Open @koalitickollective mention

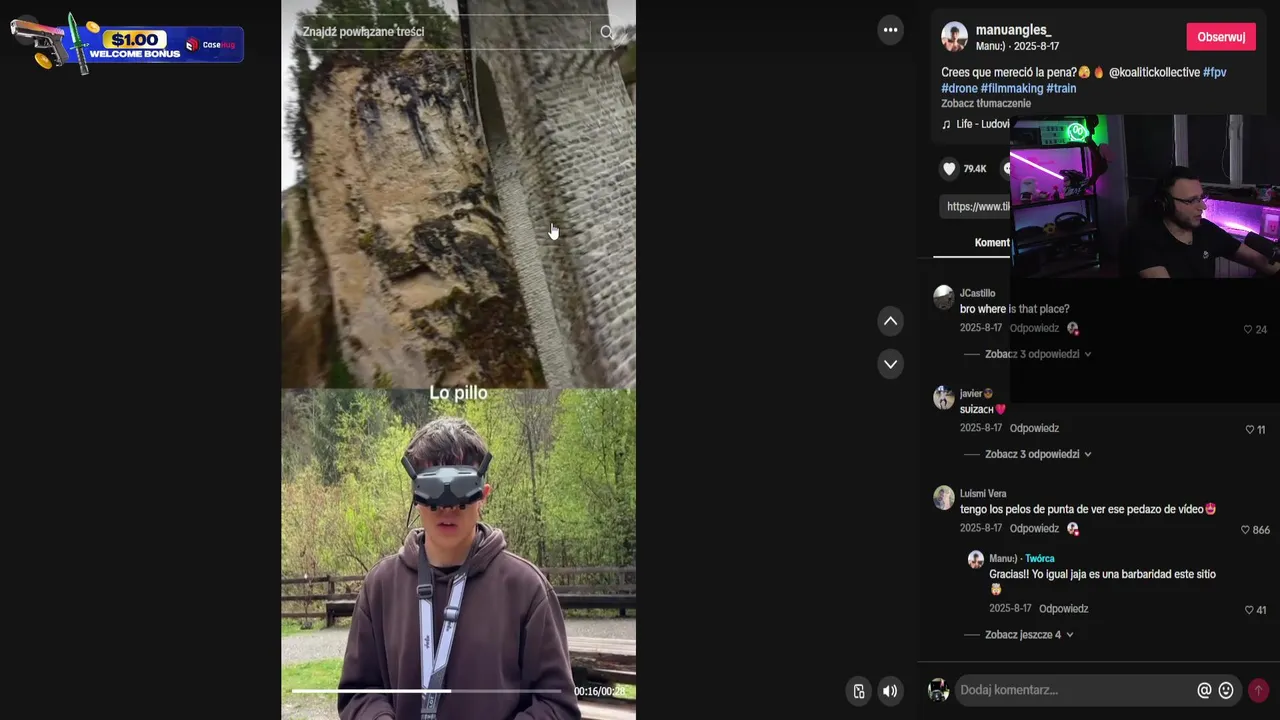[x=1154, y=72]
